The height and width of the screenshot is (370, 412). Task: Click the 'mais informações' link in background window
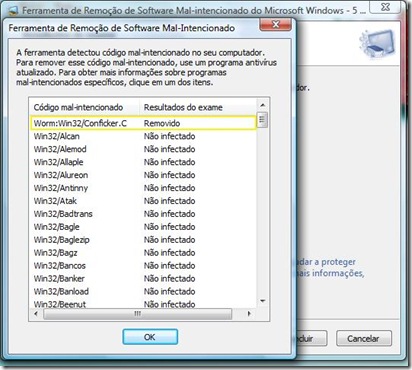point(330,273)
